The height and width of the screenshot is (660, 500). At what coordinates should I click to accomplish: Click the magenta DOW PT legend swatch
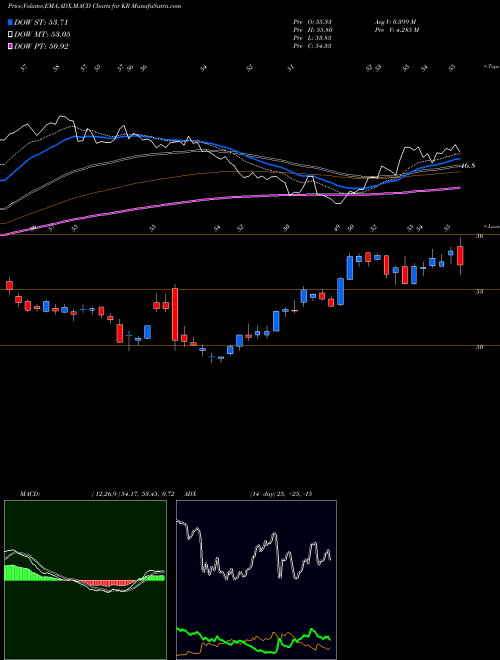click(11, 47)
